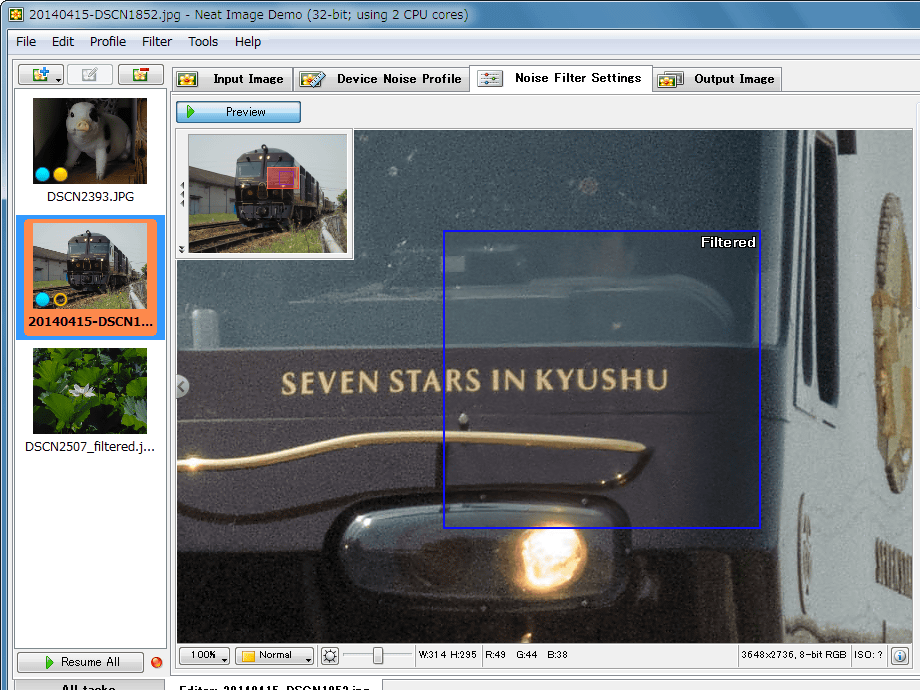Click the left arrow on viewer edge
The height and width of the screenshot is (690, 920).
[x=182, y=386]
